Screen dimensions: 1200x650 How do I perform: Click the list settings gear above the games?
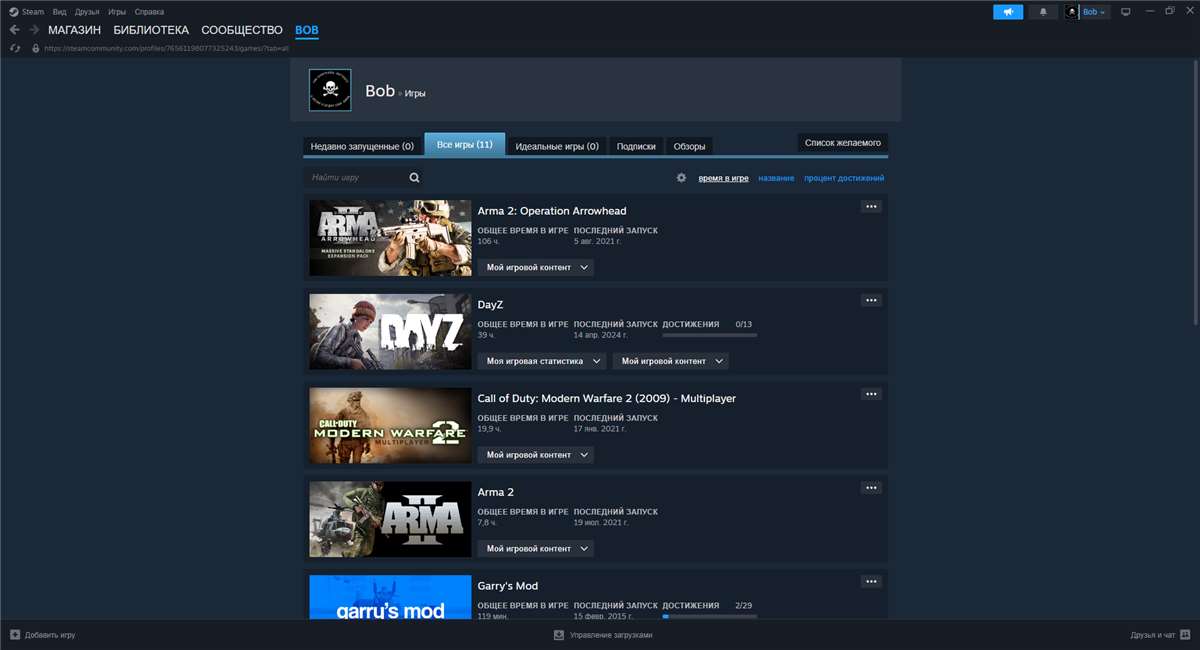point(681,177)
